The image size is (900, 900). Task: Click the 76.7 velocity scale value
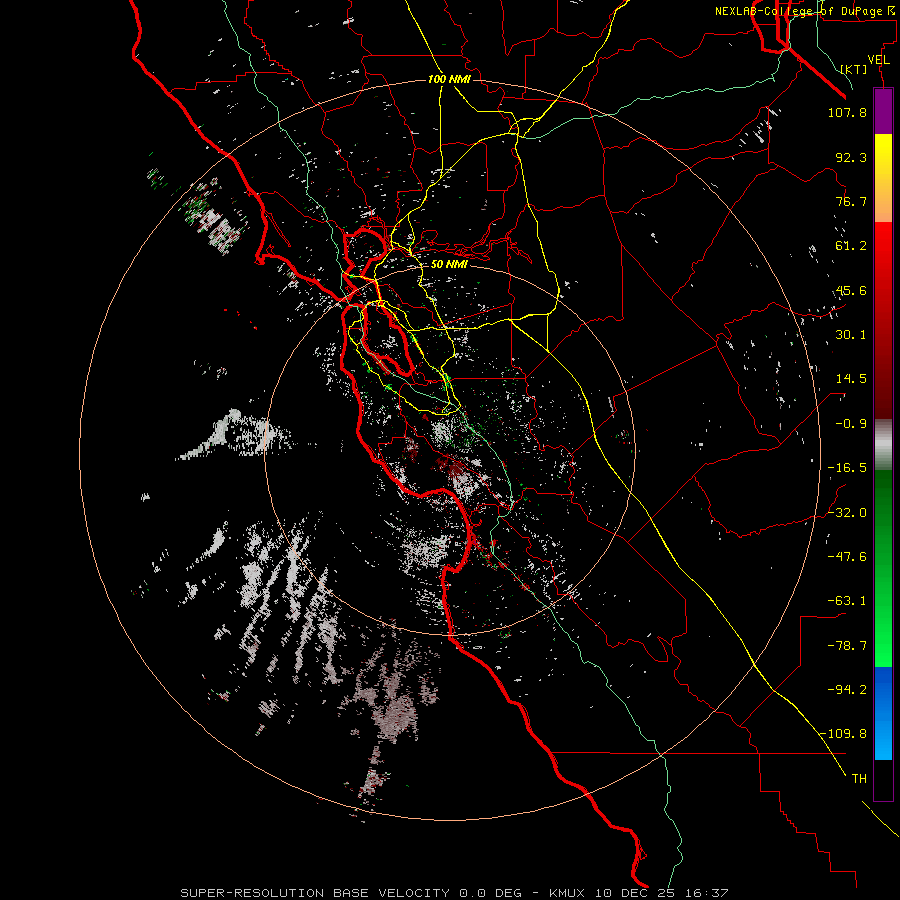851,201
